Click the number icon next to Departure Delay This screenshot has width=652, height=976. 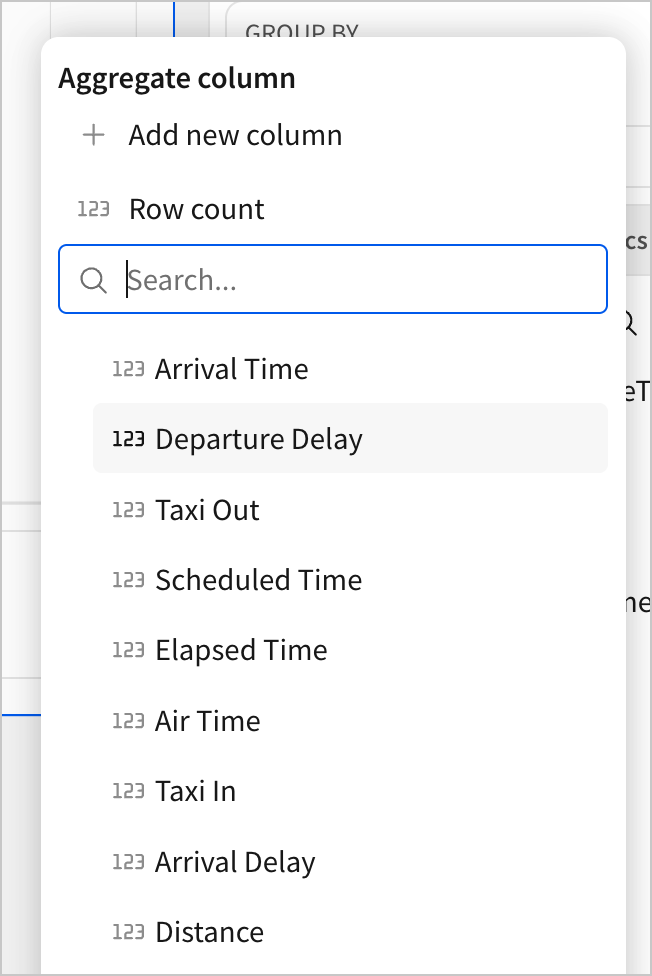[128, 439]
